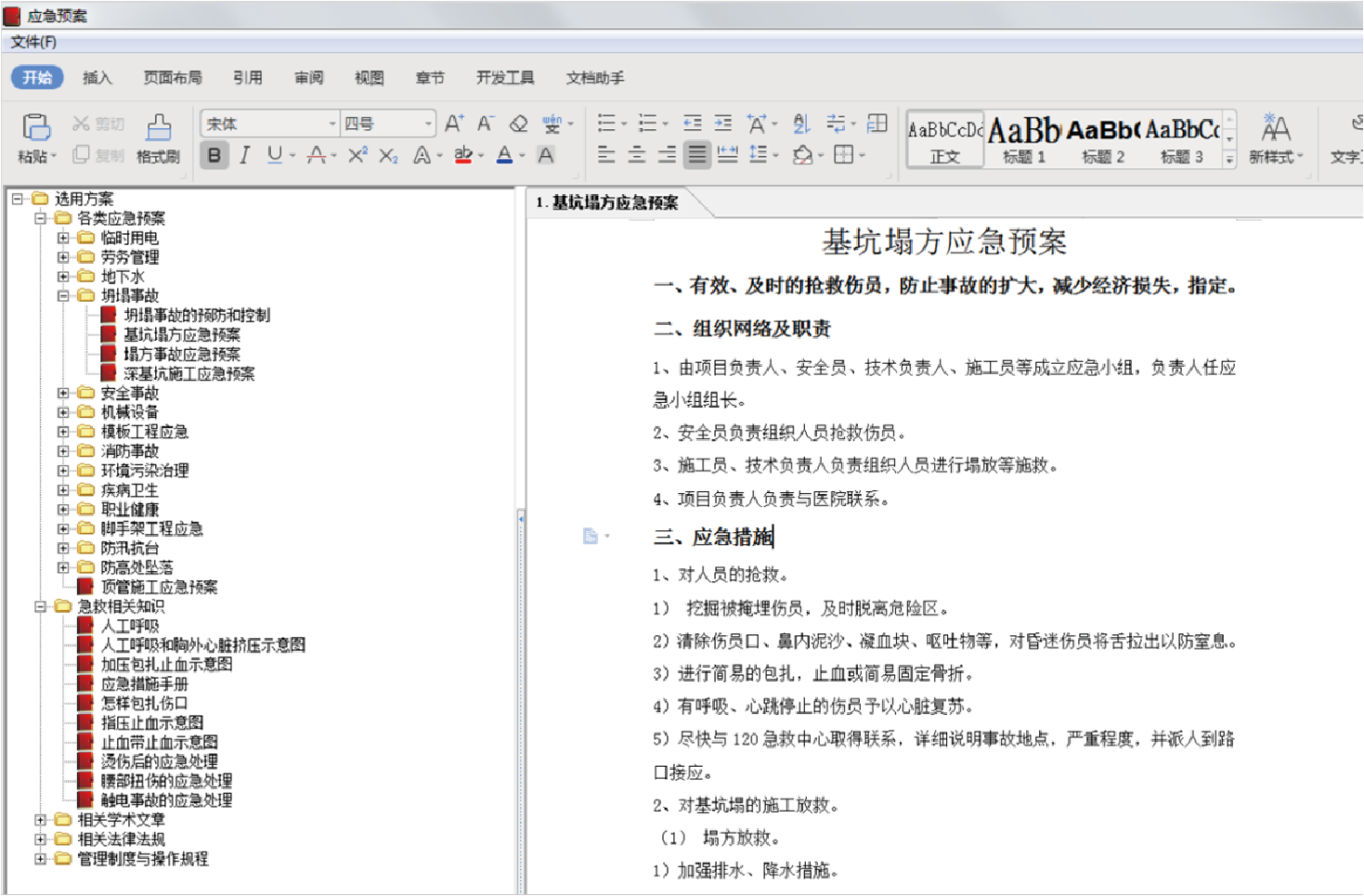Toggle Underline formatting button

pos(275,155)
